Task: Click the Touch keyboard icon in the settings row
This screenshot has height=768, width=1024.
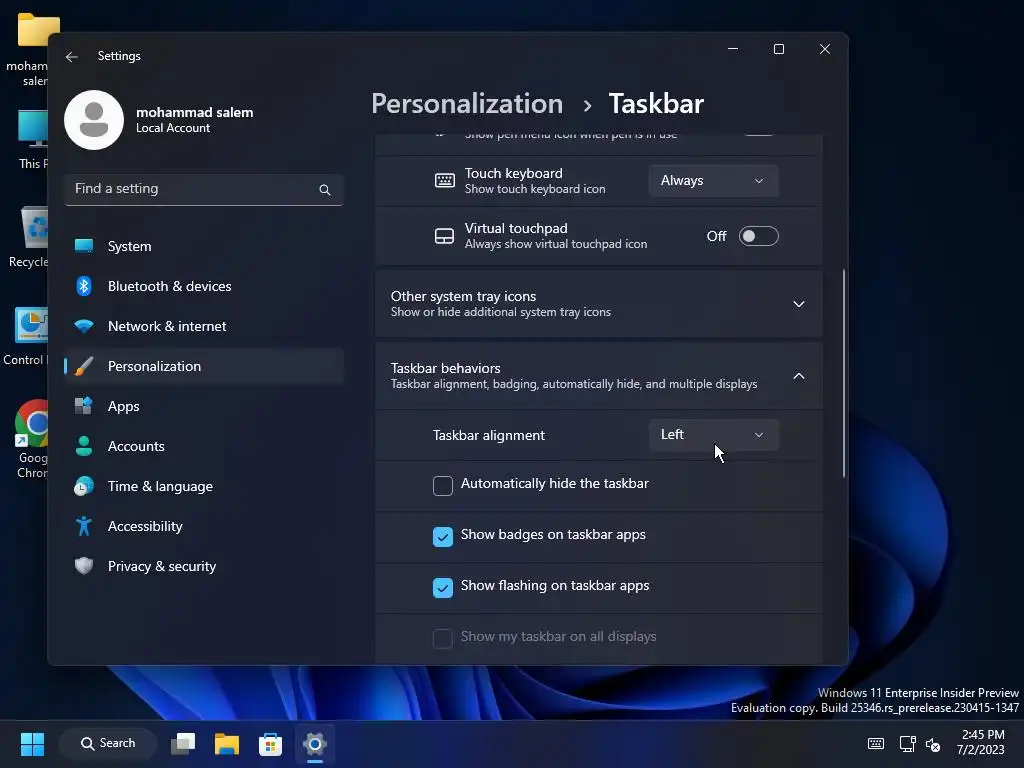Action: point(445,181)
